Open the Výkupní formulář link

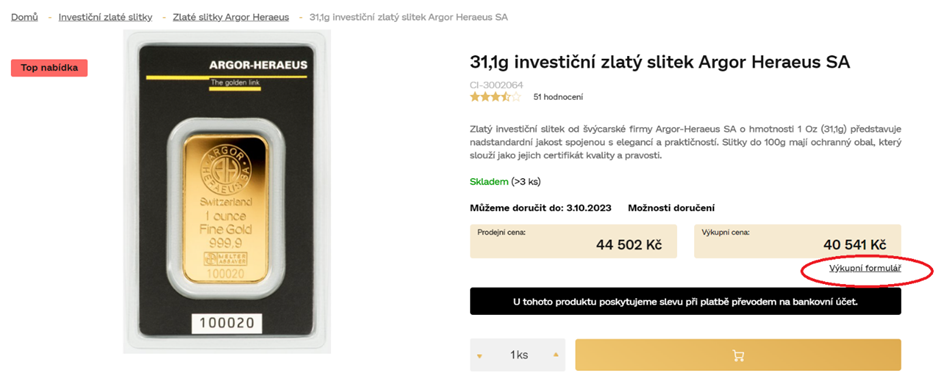(x=865, y=268)
